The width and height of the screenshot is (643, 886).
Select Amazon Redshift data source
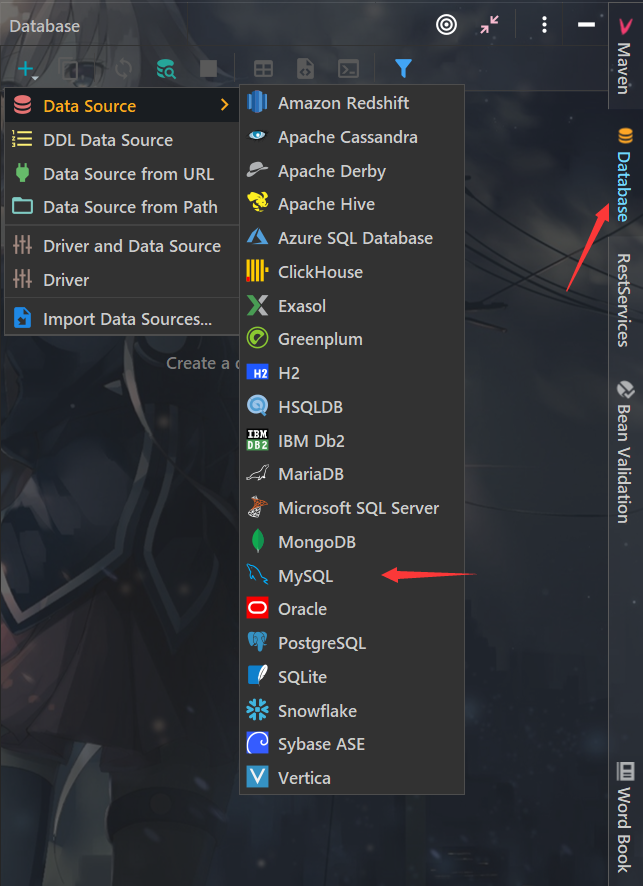tap(352, 103)
